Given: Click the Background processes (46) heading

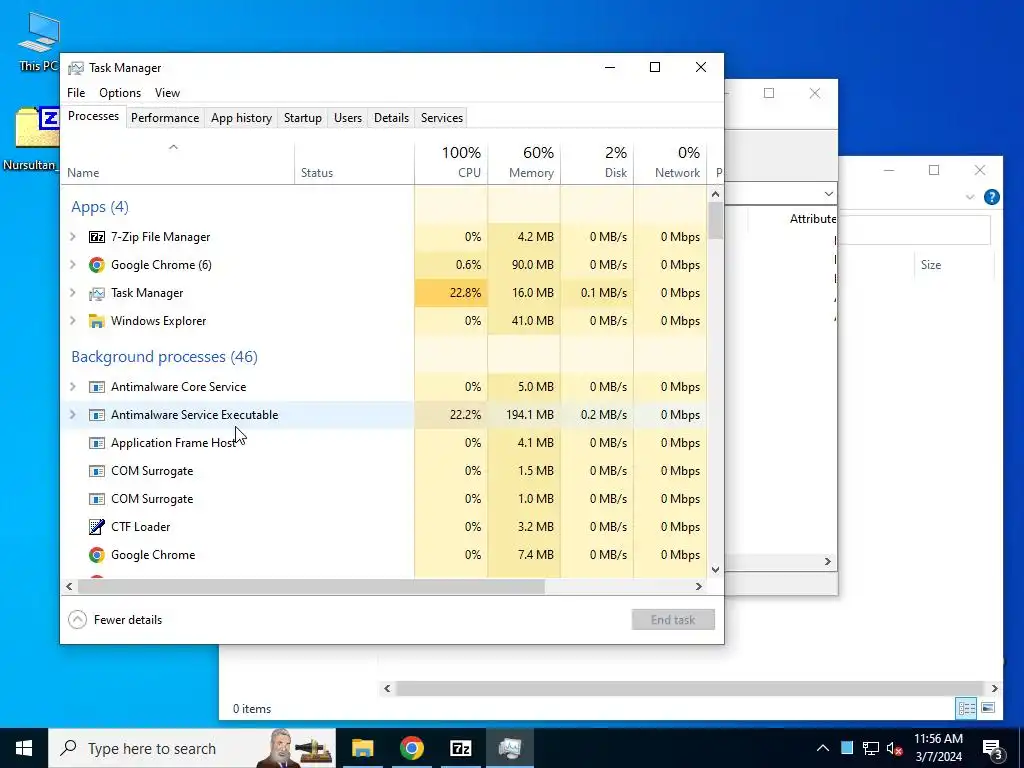Looking at the screenshot, I should (x=165, y=357).
